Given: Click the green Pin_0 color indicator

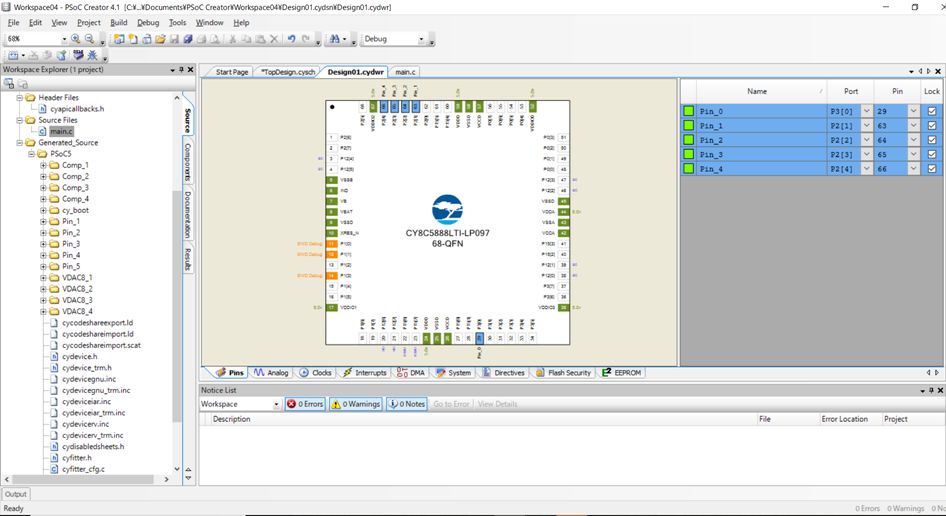Looking at the screenshot, I should (688, 111).
